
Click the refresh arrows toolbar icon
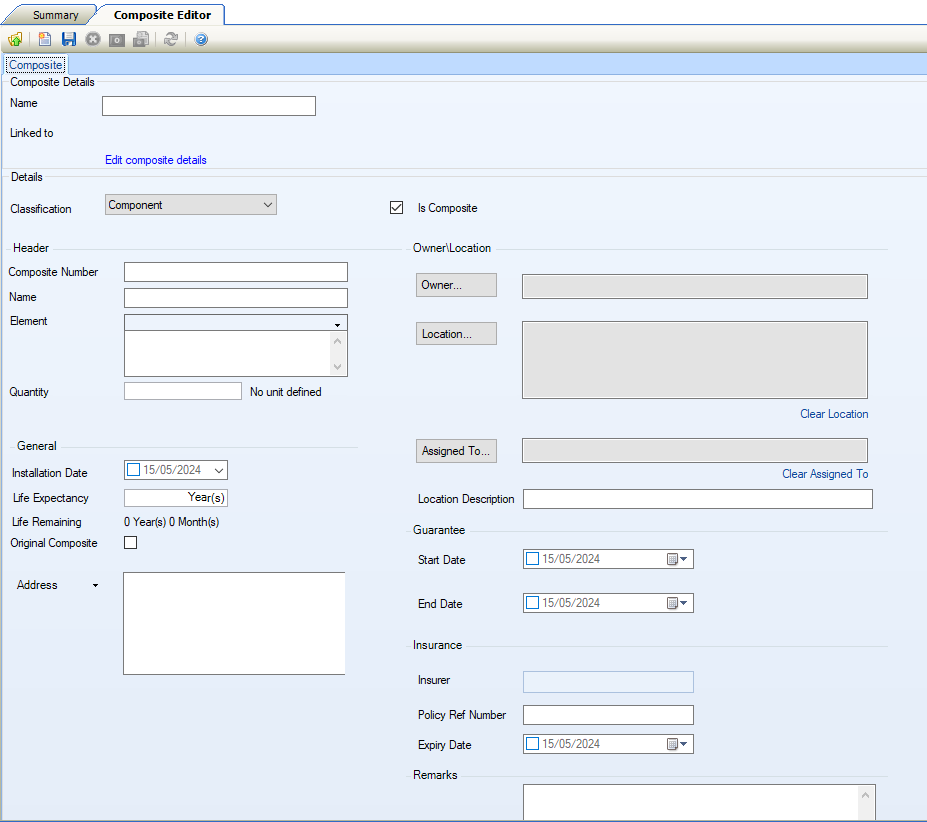[x=171, y=39]
